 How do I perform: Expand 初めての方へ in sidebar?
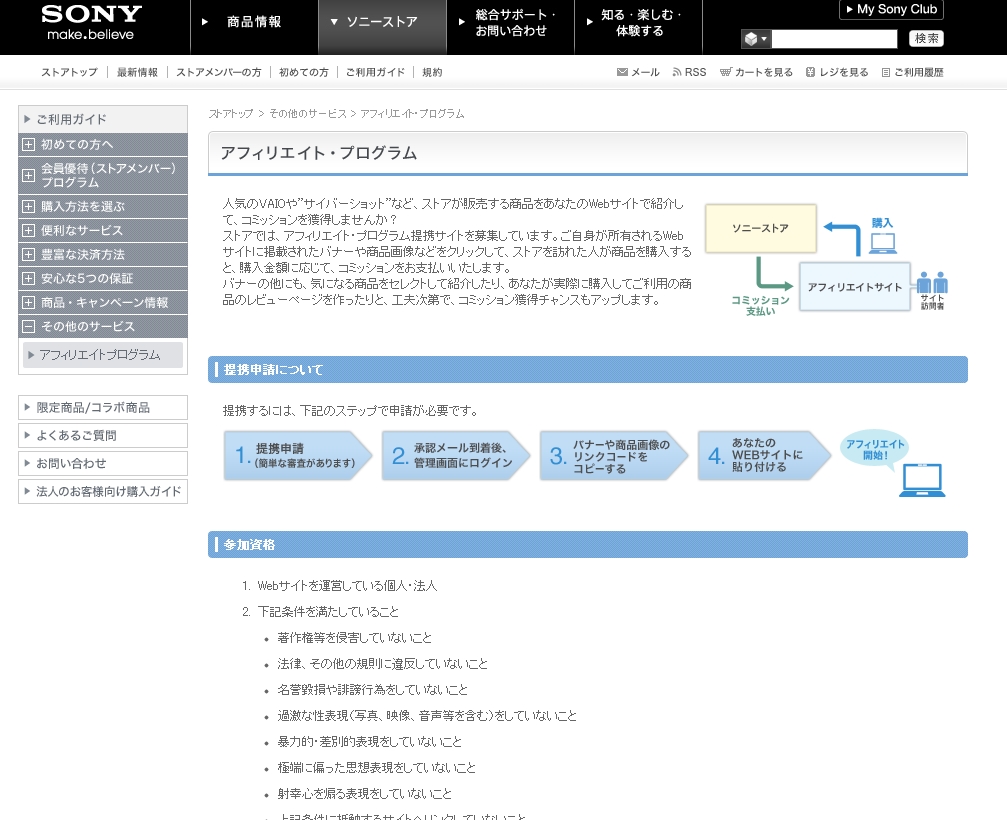click(x=103, y=144)
